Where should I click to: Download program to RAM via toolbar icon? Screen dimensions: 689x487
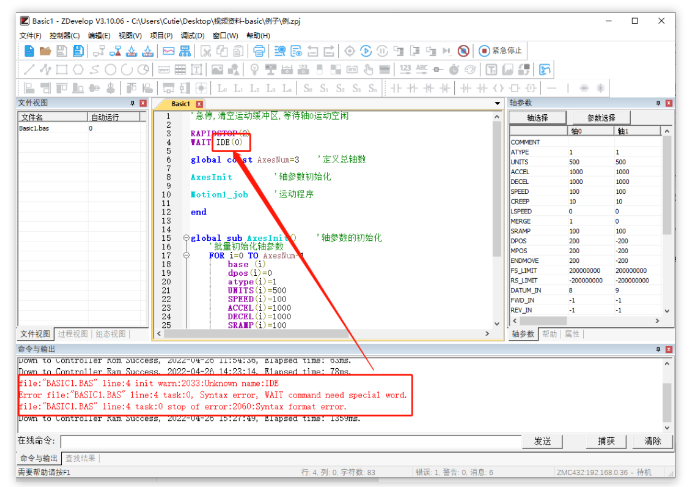pyautogui.click(x=131, y=51)
